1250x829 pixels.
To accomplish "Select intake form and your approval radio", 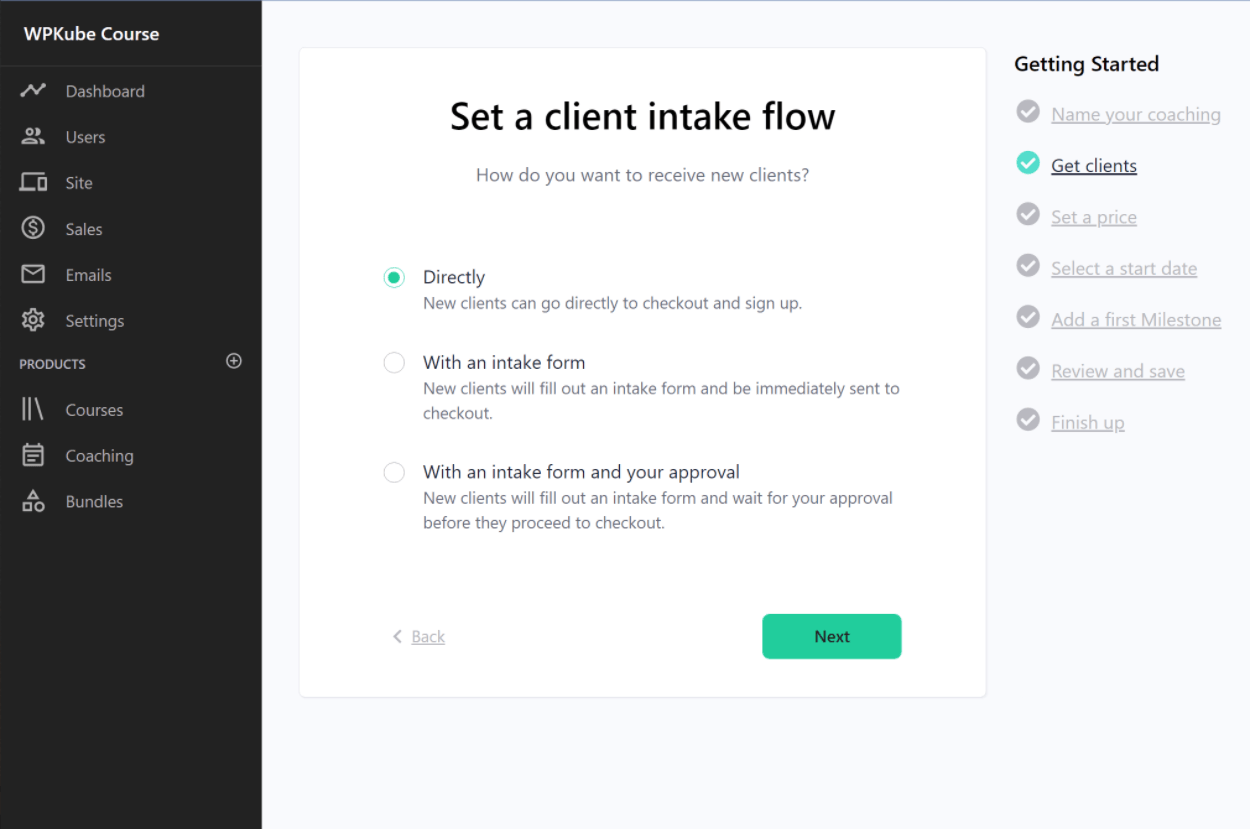I will click(x=394, y=472).
